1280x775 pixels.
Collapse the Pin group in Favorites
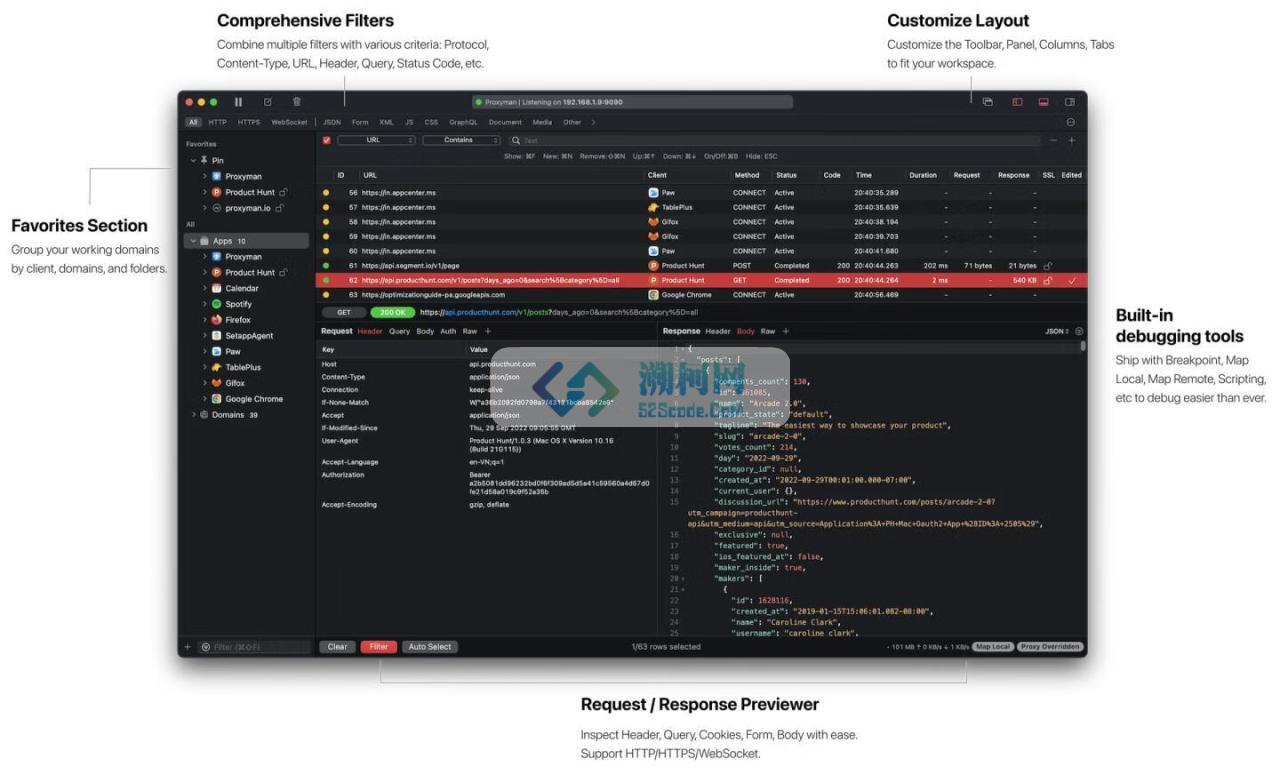pos(194,160)
